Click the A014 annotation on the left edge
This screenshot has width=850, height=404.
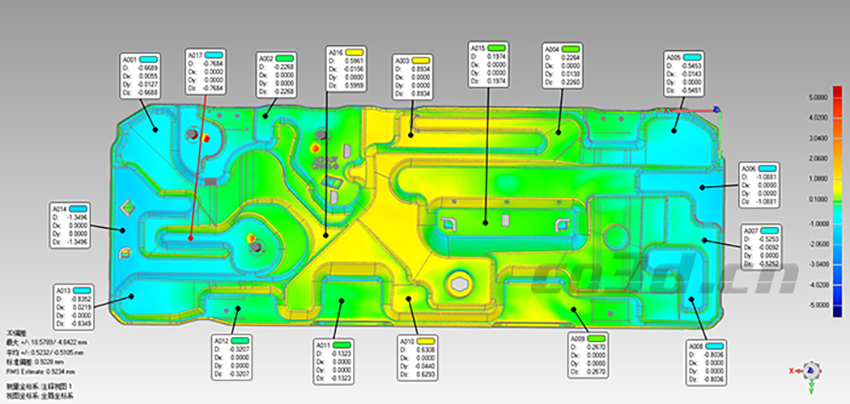point(71,225)
